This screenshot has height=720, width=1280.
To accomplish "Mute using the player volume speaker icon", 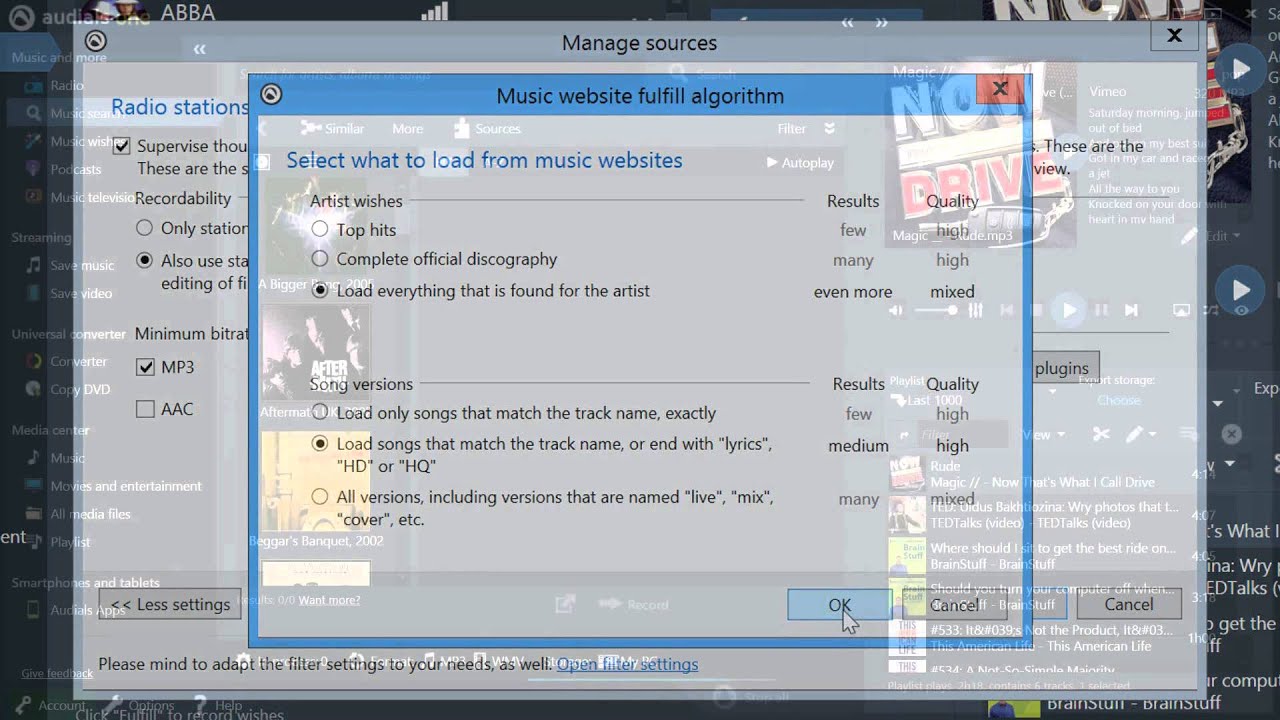I will click(896, 310).
